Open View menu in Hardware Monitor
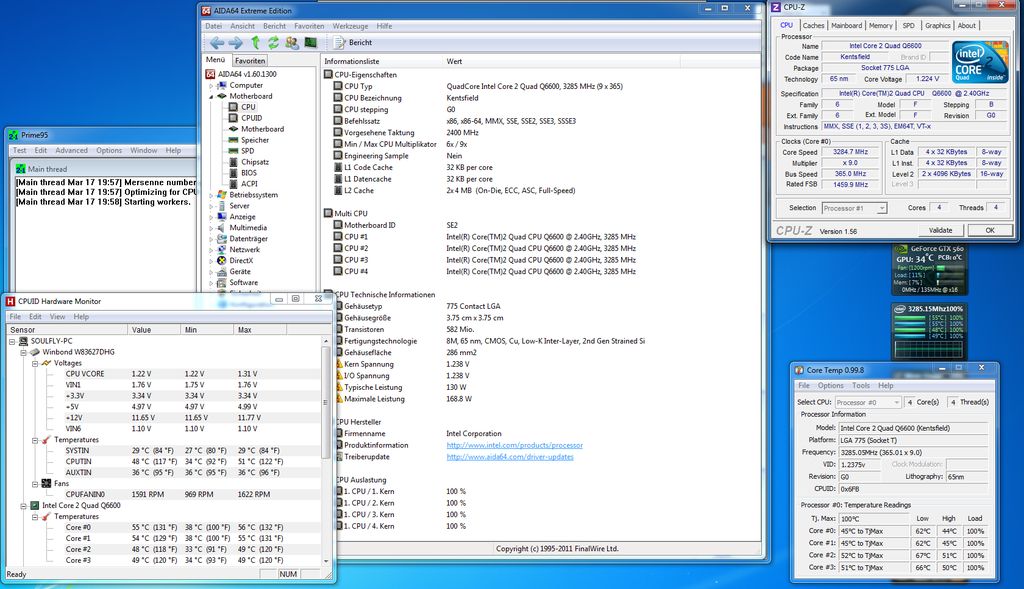1024x589 pixels. (57, 317)
